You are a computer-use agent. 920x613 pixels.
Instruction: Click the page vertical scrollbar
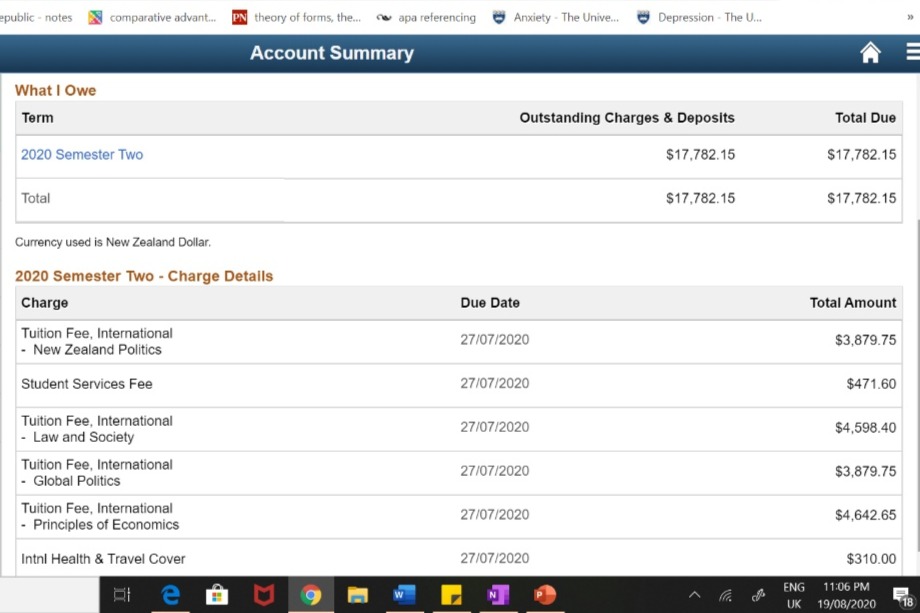(916, 384)
